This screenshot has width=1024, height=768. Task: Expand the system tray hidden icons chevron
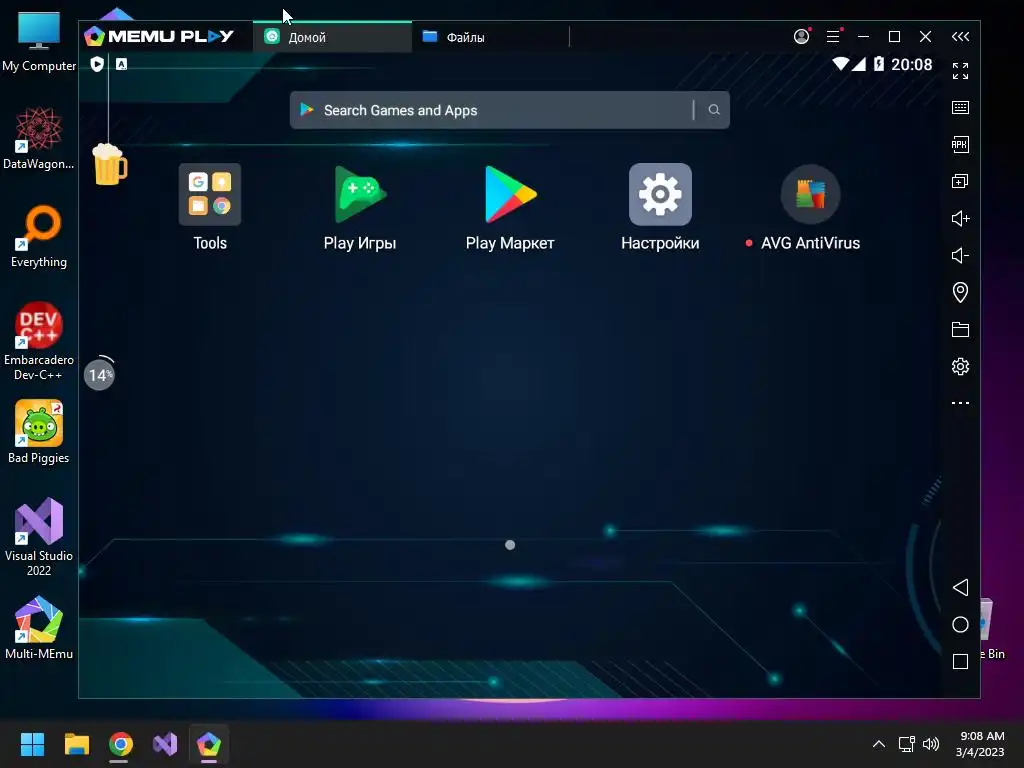pos(879,744)
